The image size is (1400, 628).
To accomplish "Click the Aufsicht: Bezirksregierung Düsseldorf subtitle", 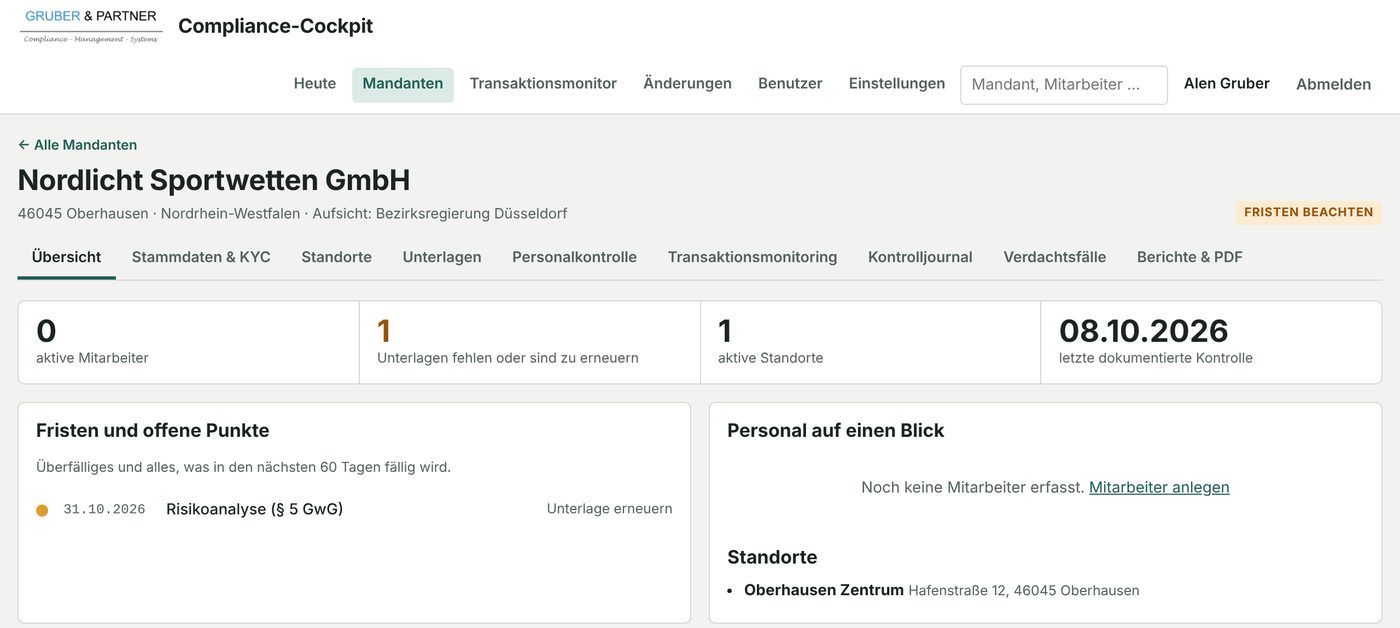I will [440, 213].
